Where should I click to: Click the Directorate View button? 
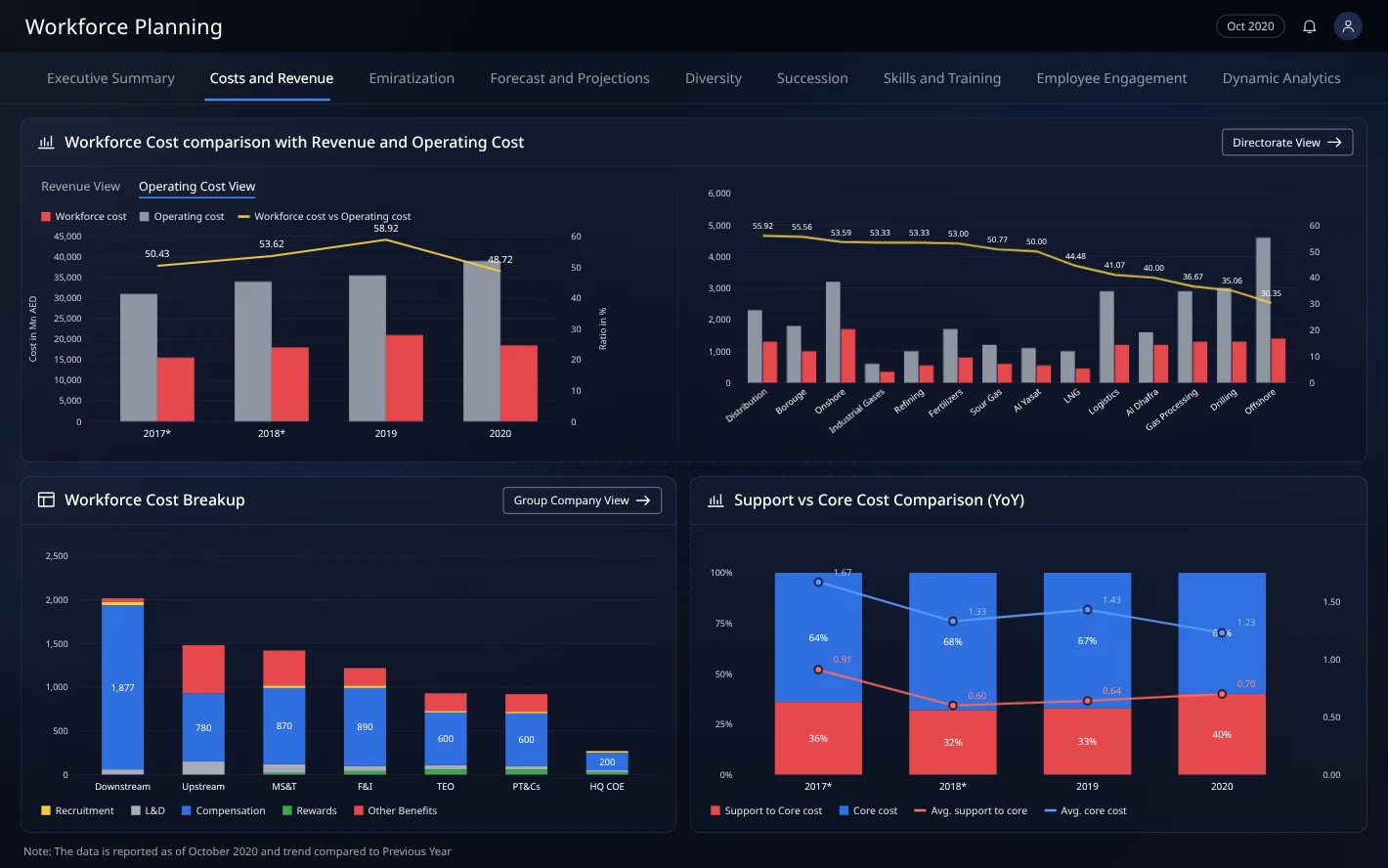[1287, 143]
